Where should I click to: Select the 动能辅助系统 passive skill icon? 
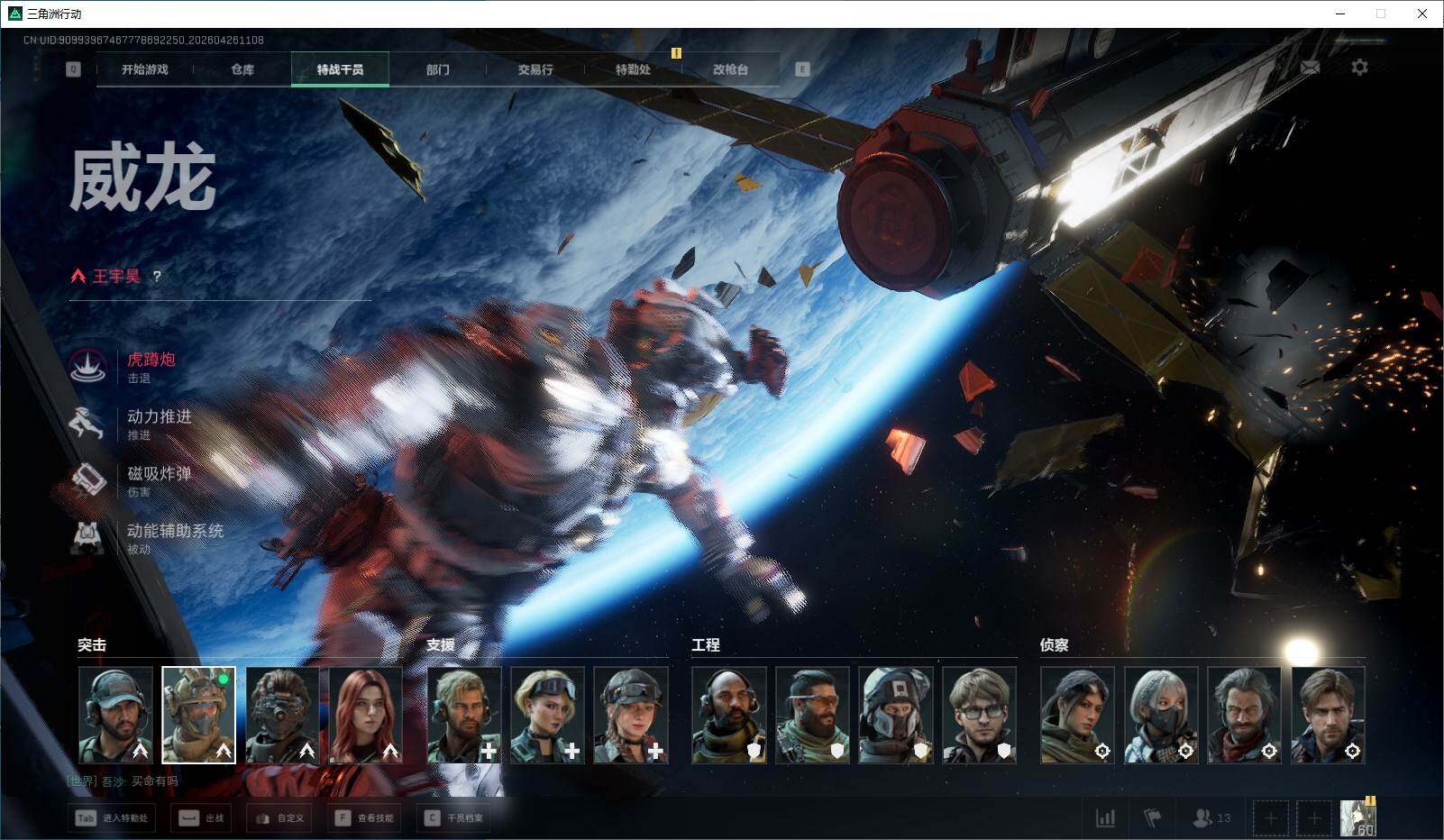click(88, 538)
